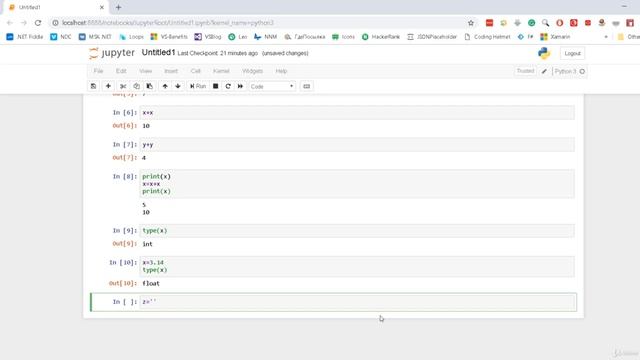
Task: Rename the notebook title Untitled1
Action: coord(158,53)
